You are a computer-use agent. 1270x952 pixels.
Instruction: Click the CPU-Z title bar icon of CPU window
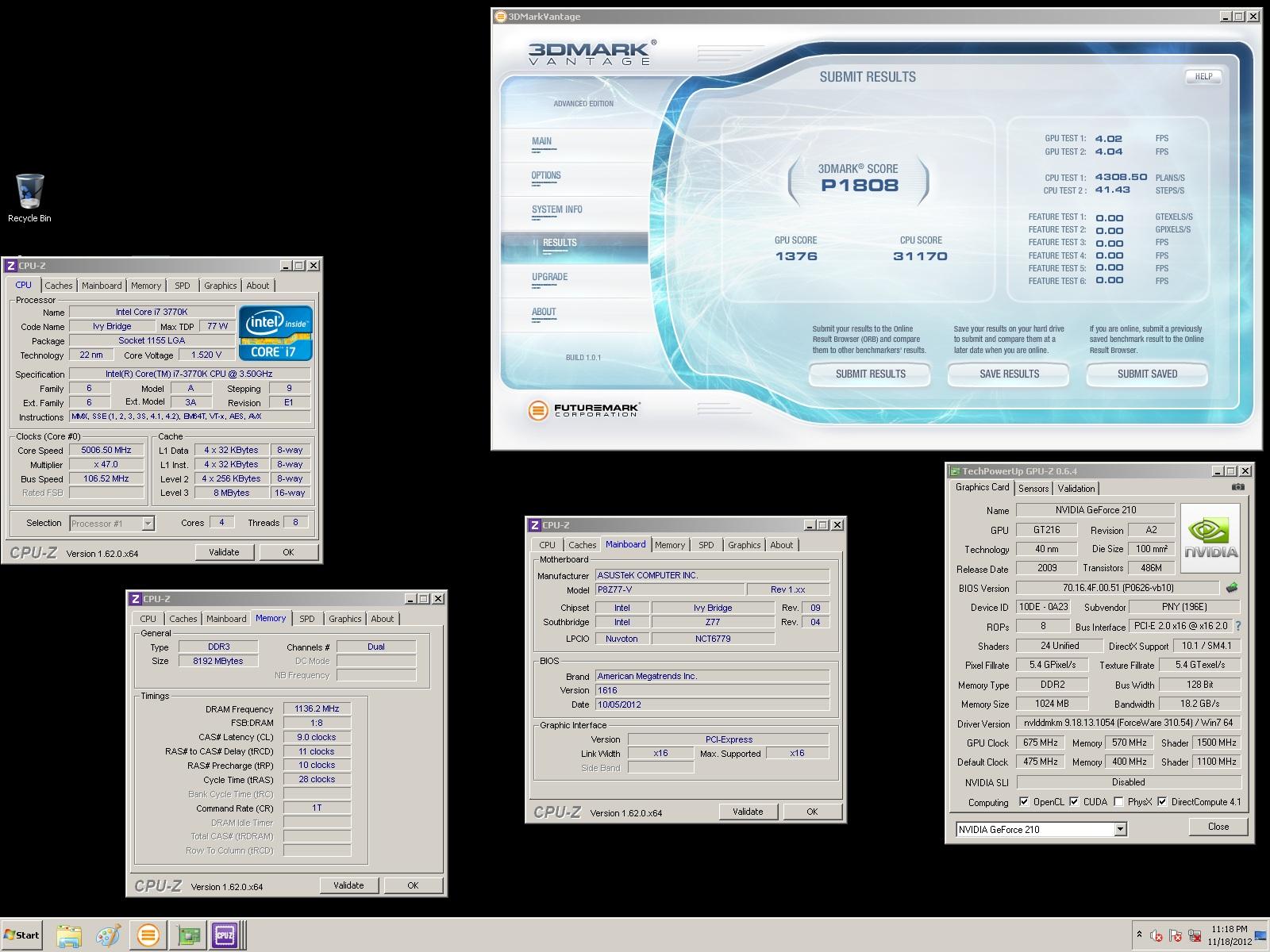pyautogui.click(x=11, y=266)
